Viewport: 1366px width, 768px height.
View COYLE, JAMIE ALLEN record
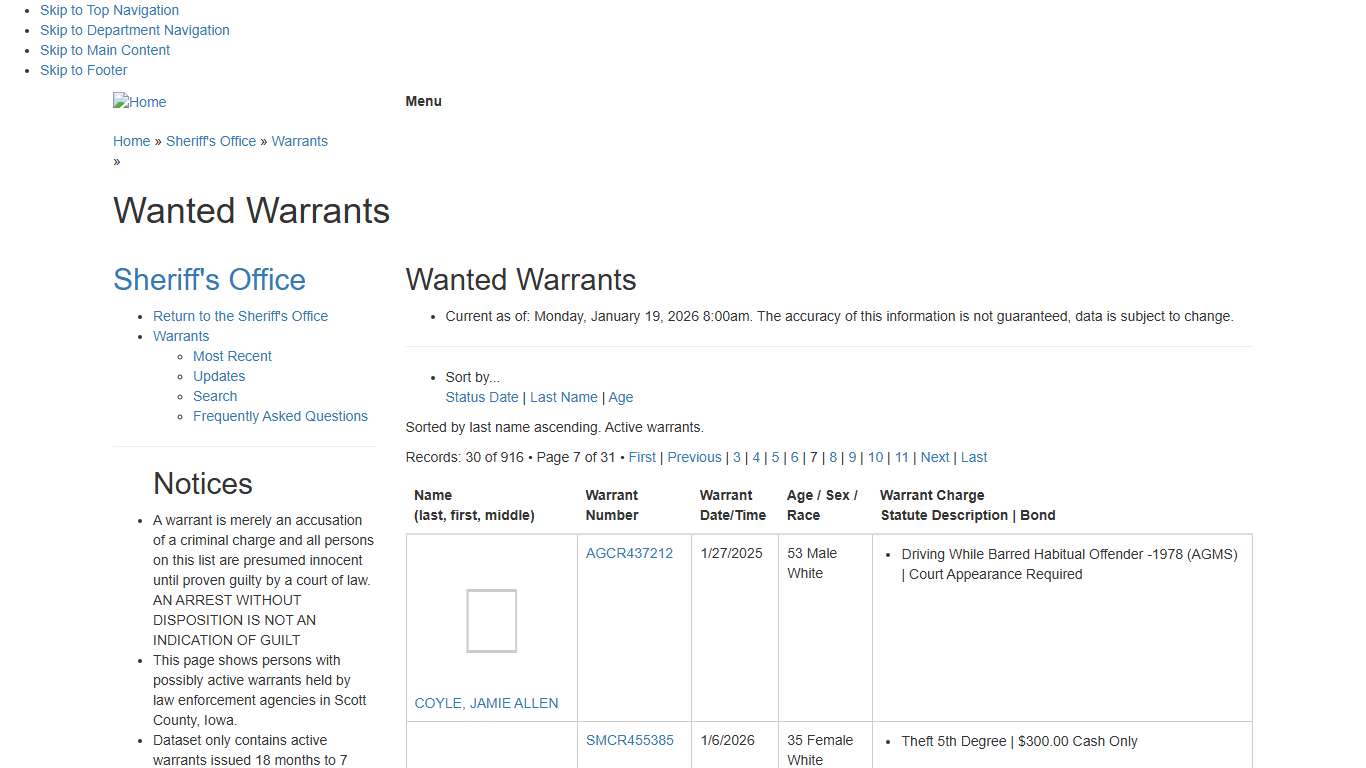click(x=486, y=703)
